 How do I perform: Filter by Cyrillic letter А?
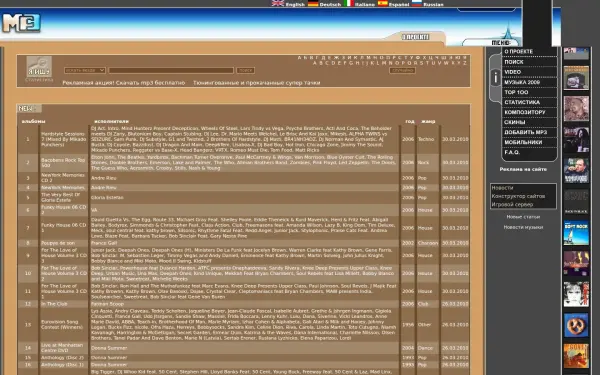(x=300, y=58)
